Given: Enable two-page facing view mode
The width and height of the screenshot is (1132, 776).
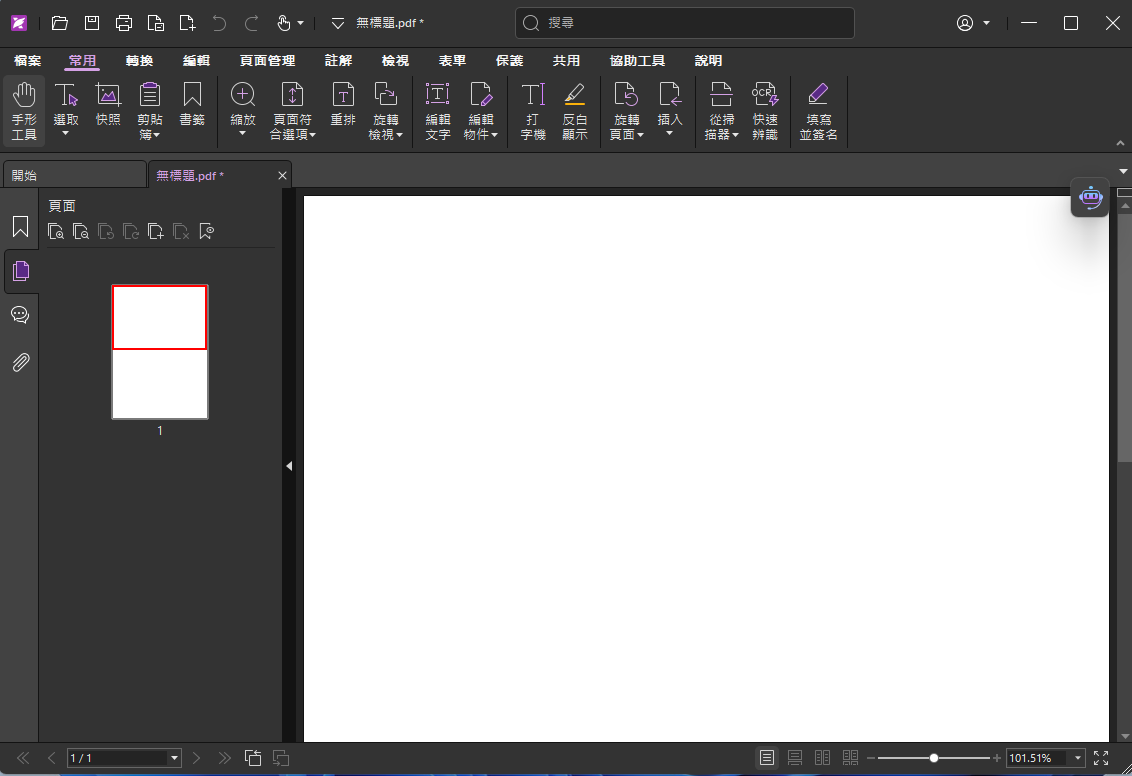Looking at the screenshot, I should (823, 758).
